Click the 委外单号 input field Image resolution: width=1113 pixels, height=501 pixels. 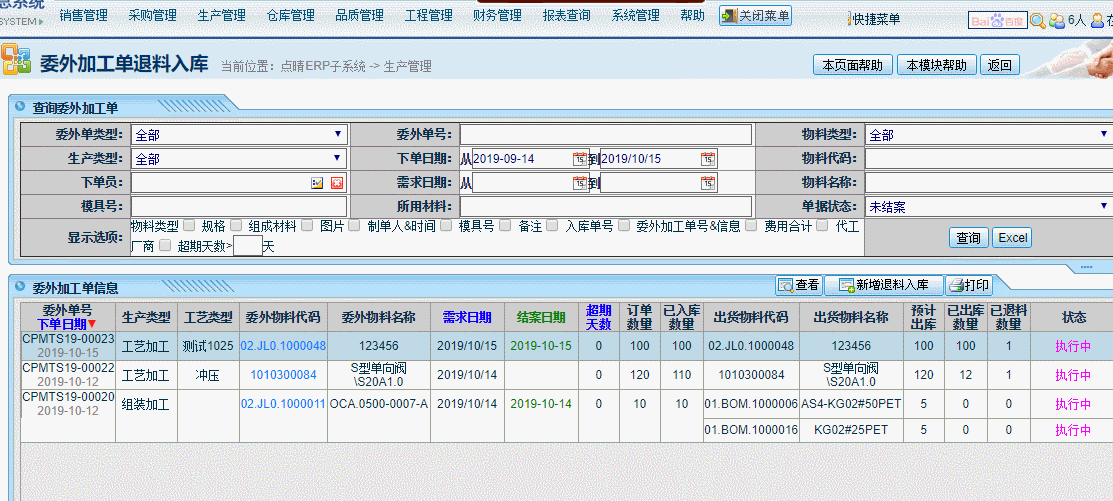point(605,135)
